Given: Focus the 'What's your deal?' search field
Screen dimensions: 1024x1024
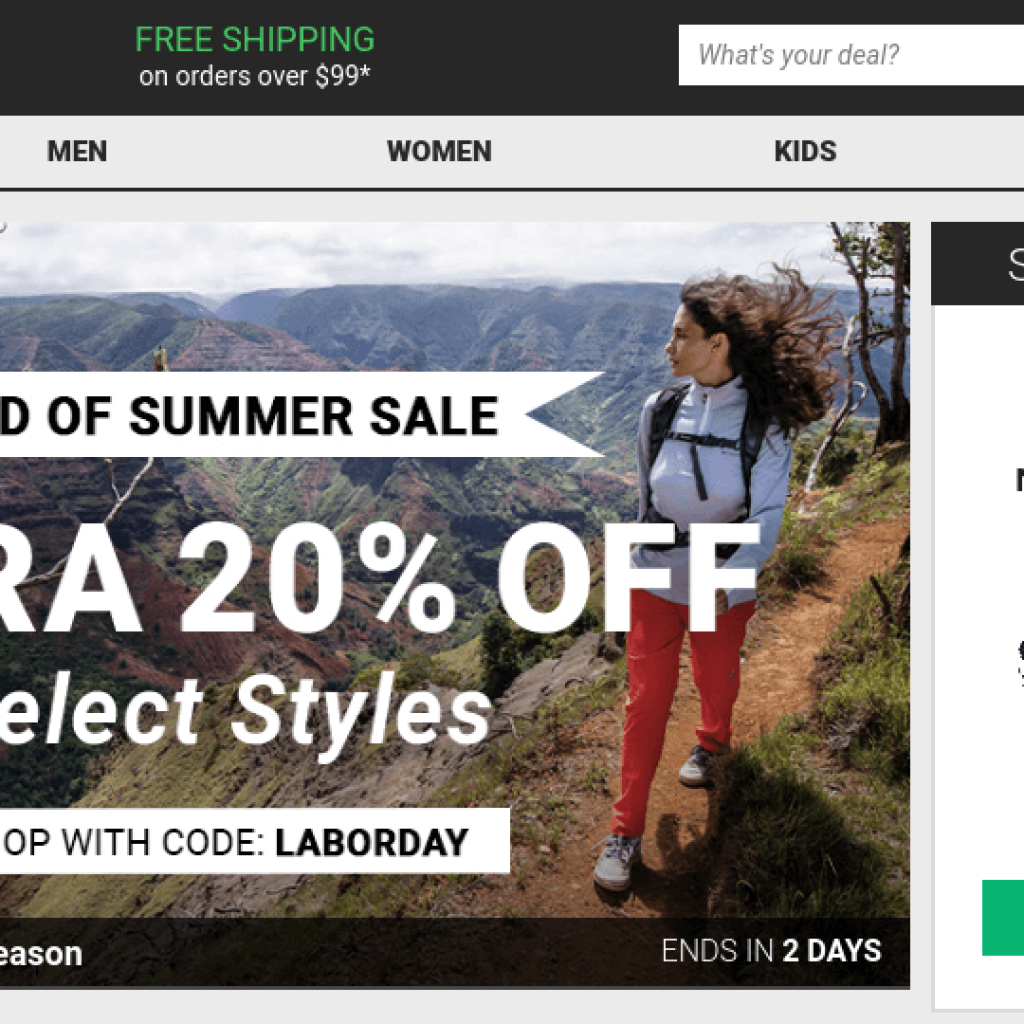Looking at the screenshot, I should pyautogui.click(x=851, y=55).
